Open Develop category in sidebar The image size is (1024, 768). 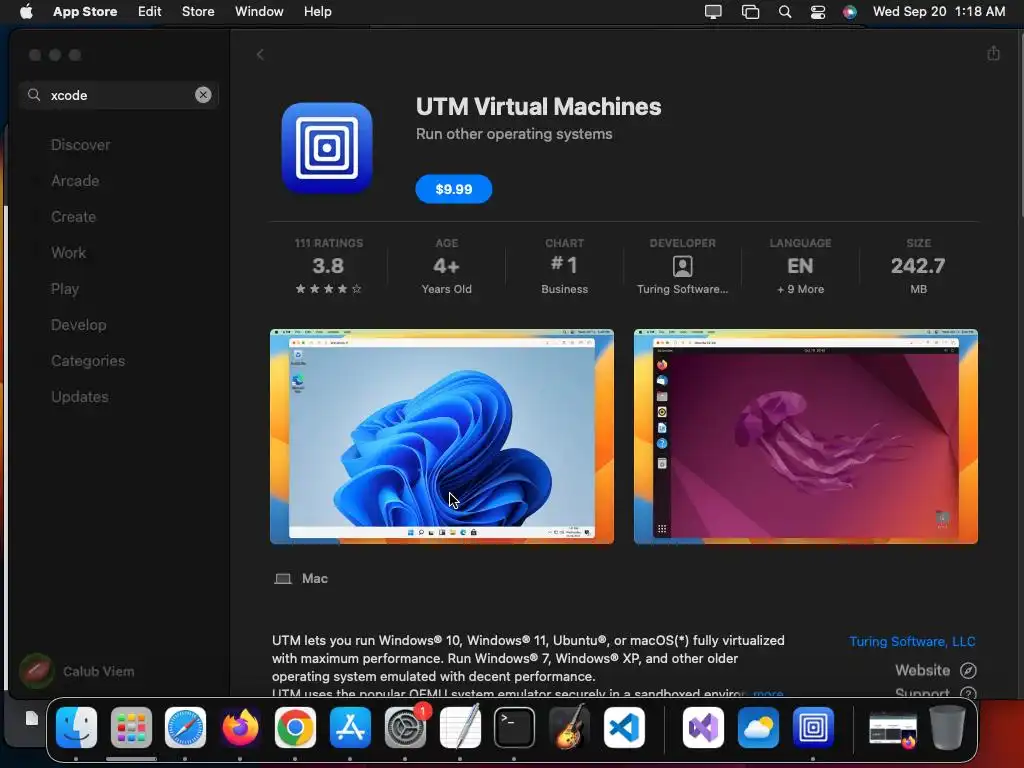pos(78,325)
